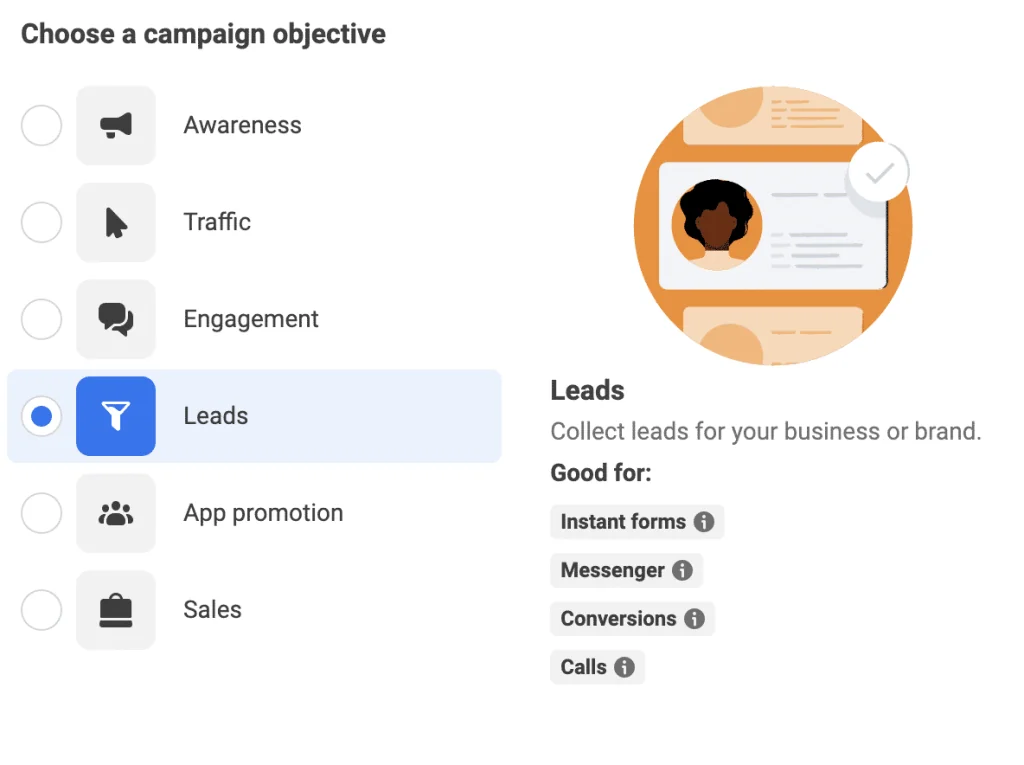Click the Engagement chat bubbles icon
Screen dimensions: 1024x765
(116, 319)
